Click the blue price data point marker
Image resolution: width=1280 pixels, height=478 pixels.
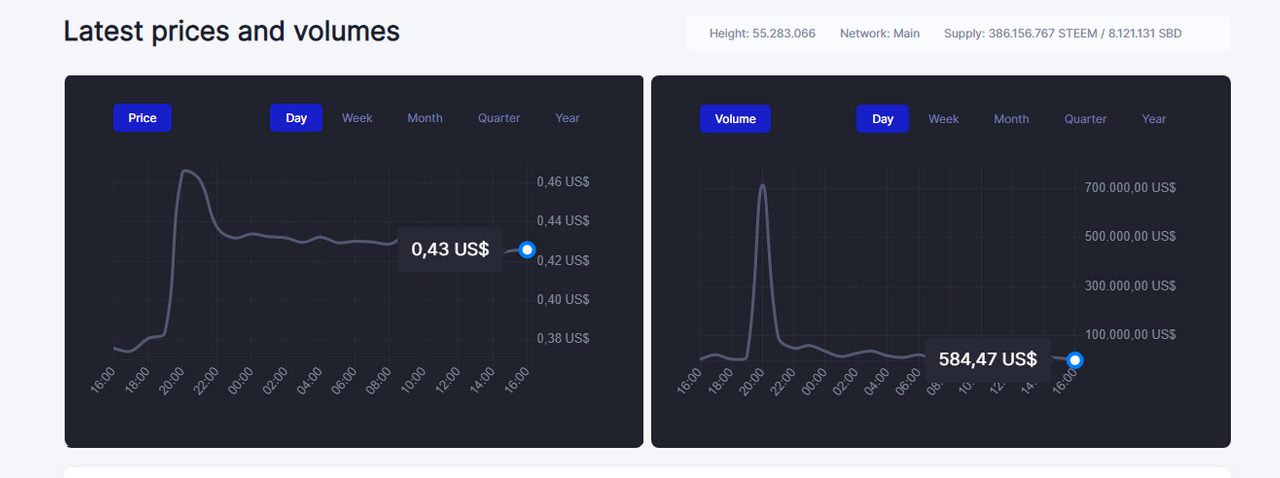click(527, 249)
